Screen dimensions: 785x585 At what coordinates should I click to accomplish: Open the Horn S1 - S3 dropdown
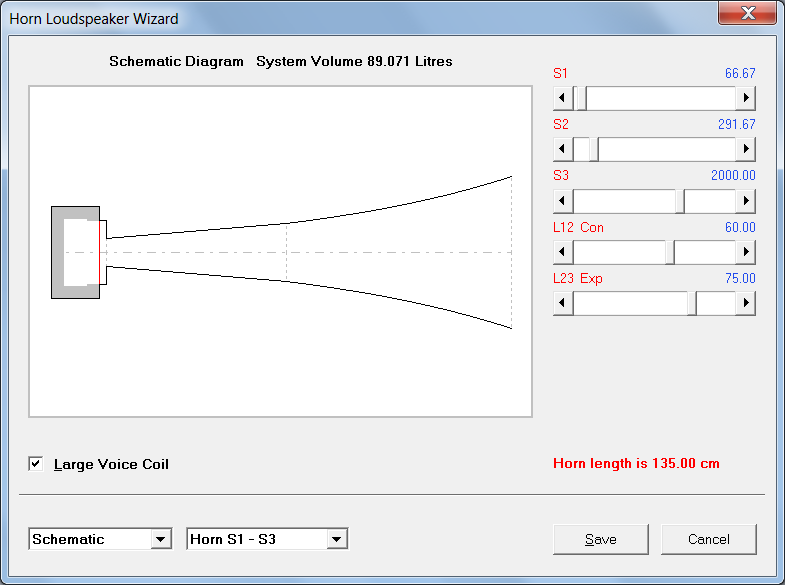[x=336, y=539]
